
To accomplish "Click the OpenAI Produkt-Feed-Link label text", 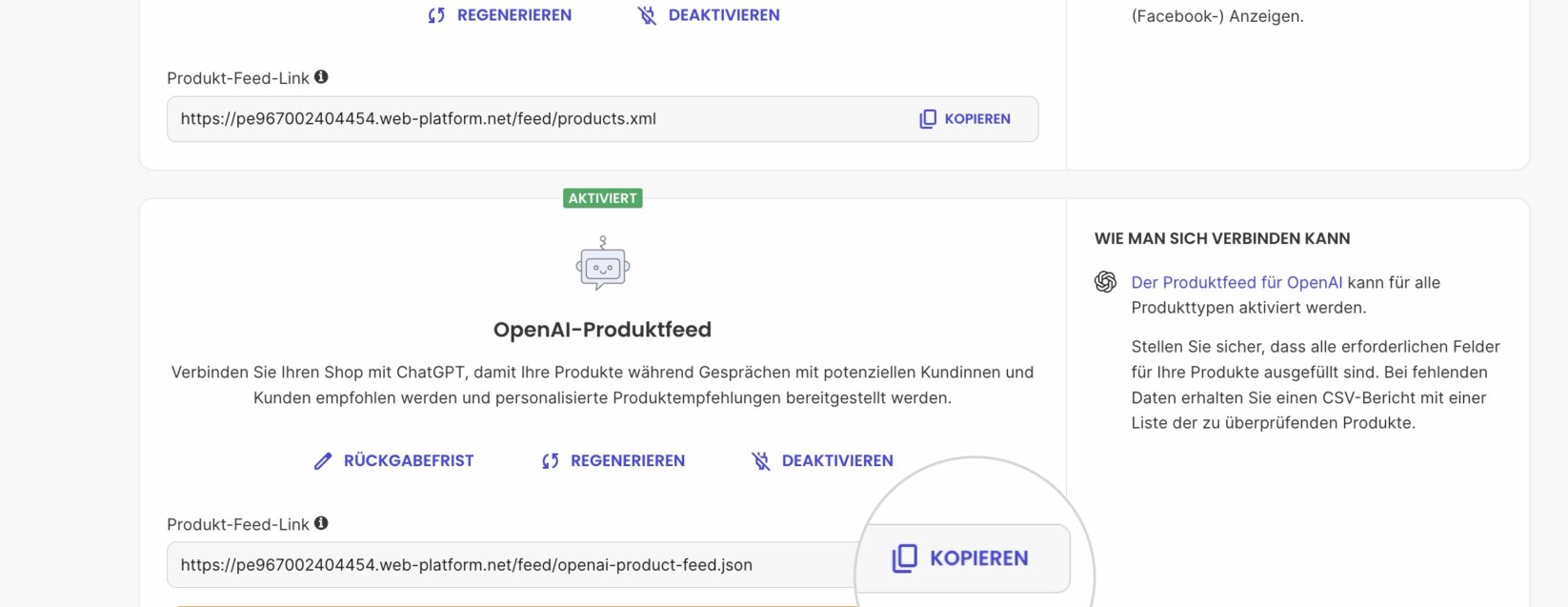I will [238, 524].
